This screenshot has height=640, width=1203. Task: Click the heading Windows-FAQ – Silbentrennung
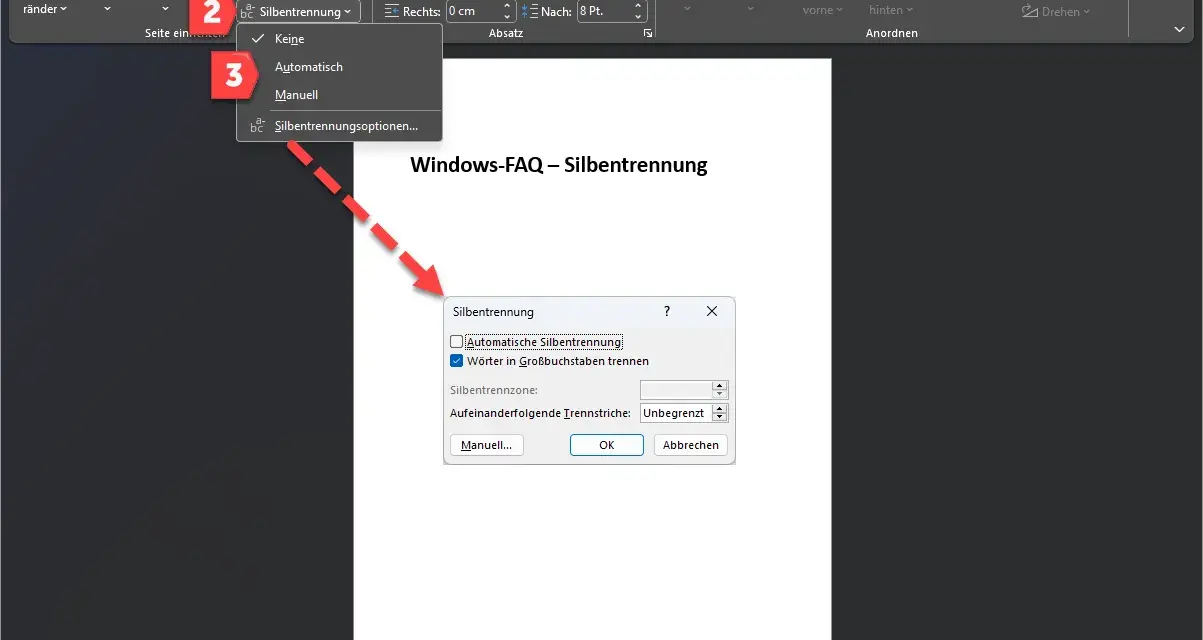point(559,165)
